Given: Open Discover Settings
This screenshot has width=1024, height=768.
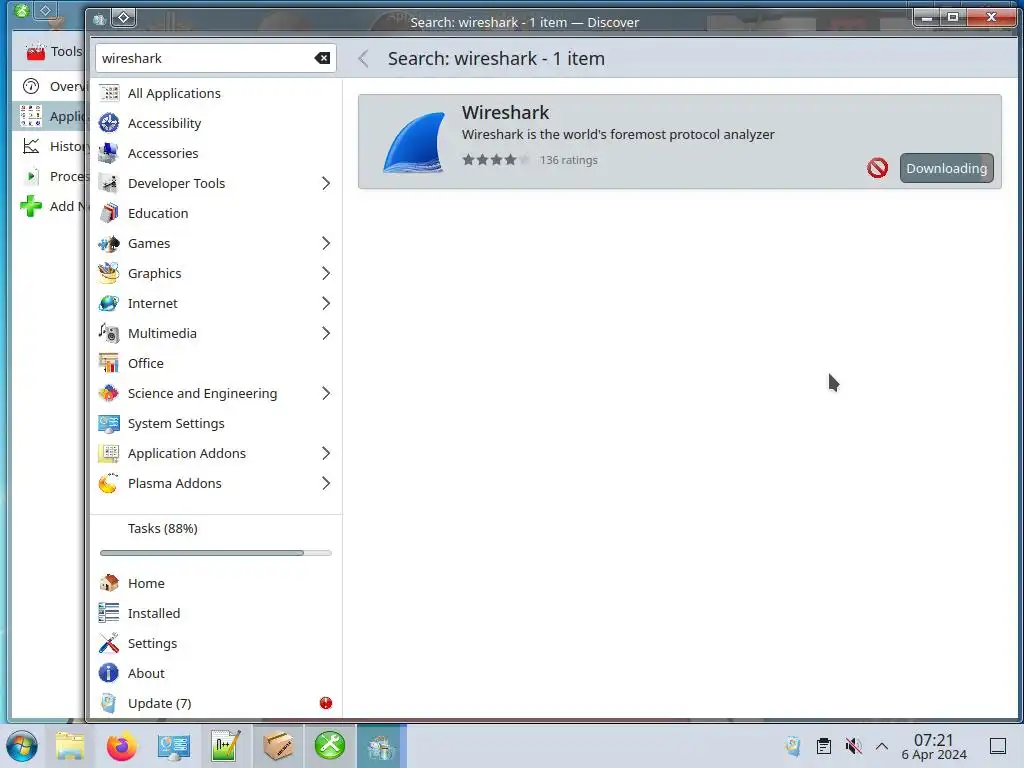Looking at the screenshot, I should coord(216,643).
